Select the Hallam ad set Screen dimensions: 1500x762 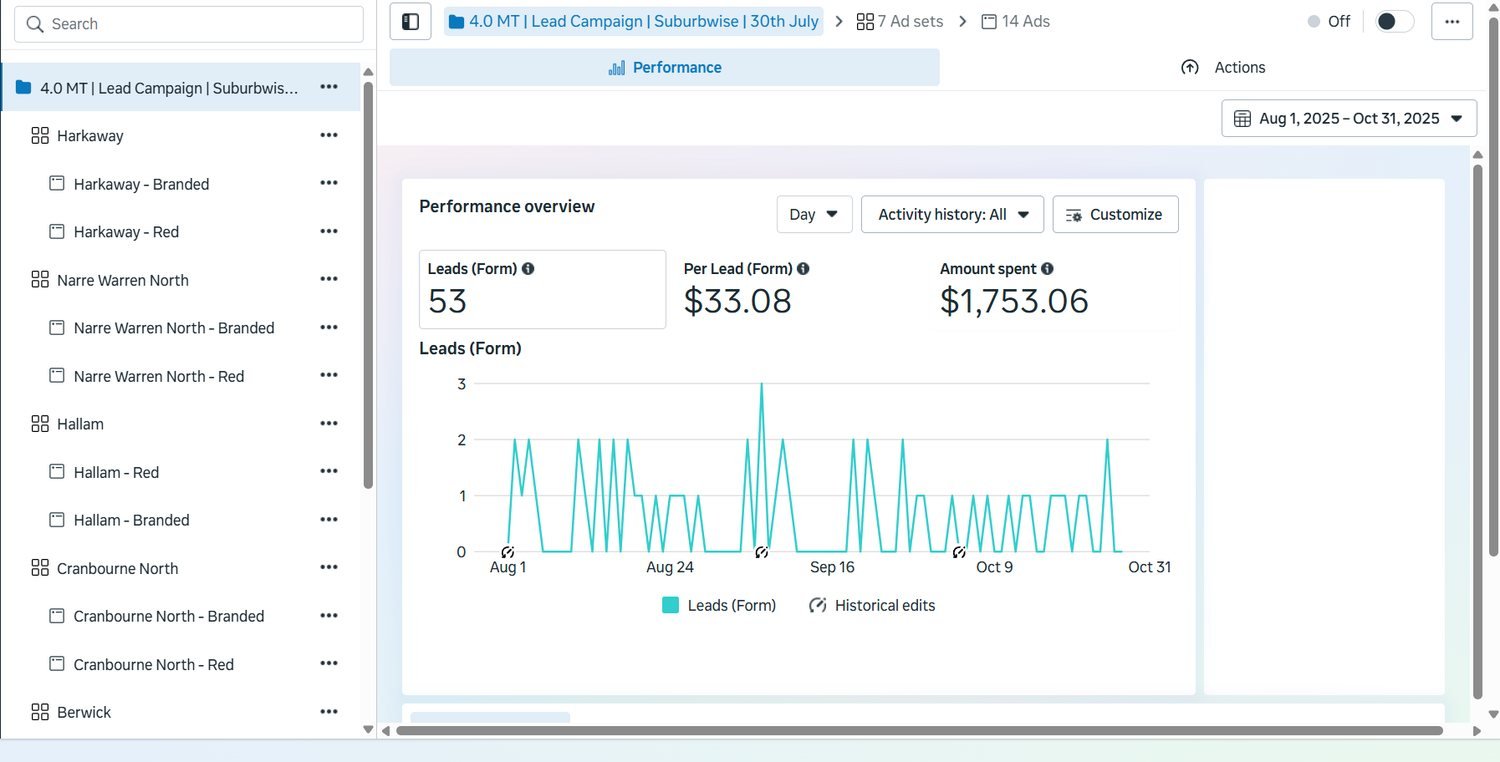click(80, 423)
